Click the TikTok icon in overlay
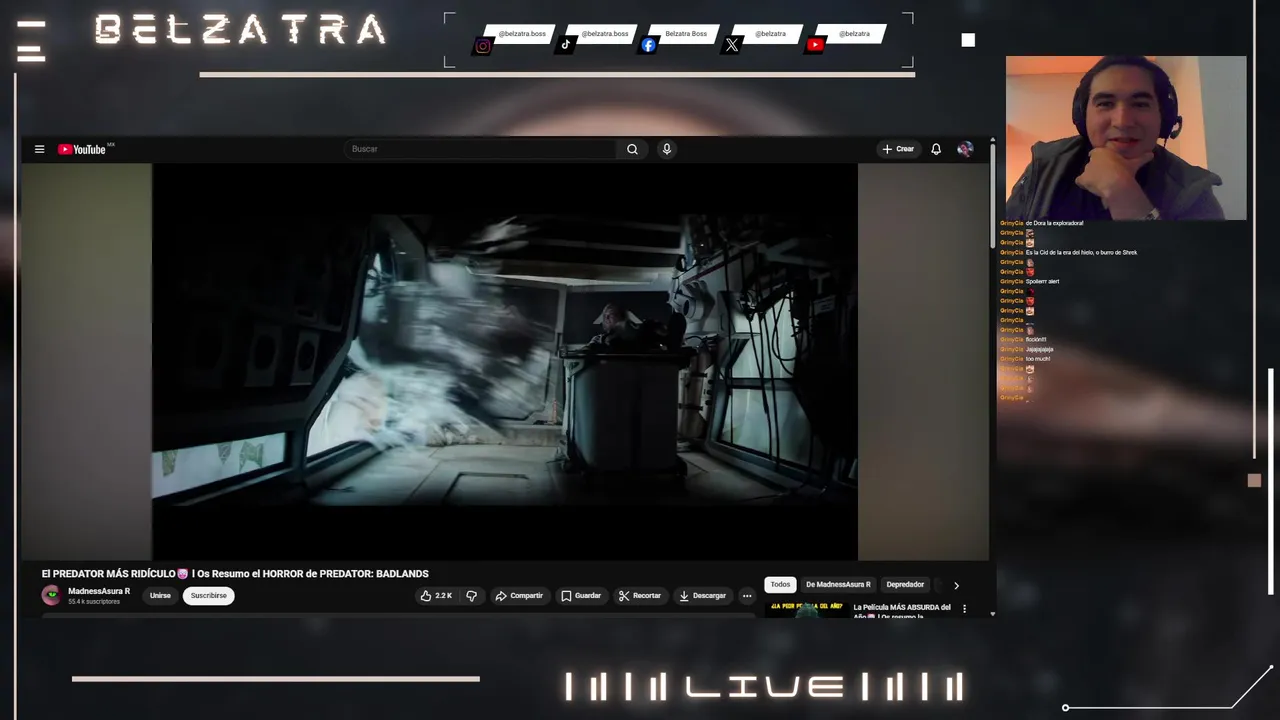Viewport: 1280px width, 720px height. tap(565, 45)
